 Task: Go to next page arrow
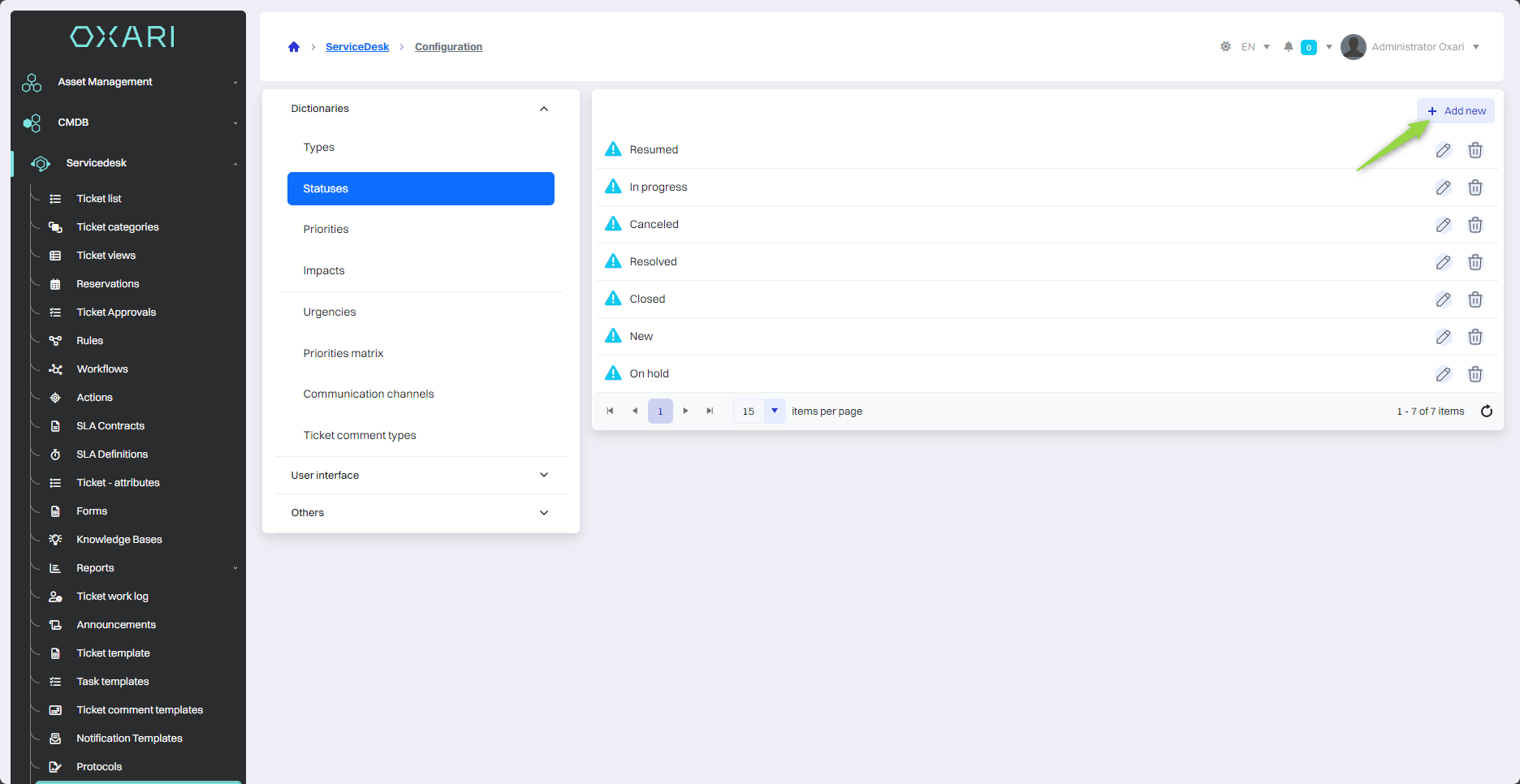point(686,411)
